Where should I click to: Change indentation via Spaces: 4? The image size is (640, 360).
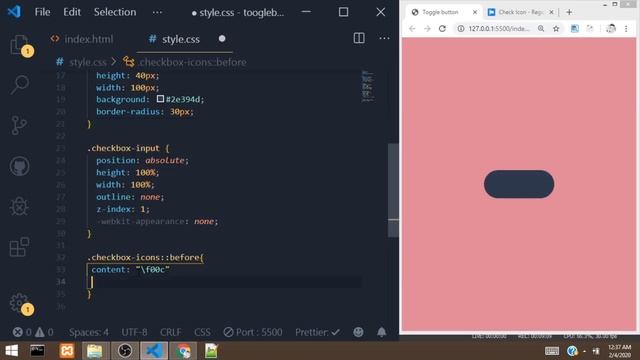[x=89, y=332]
